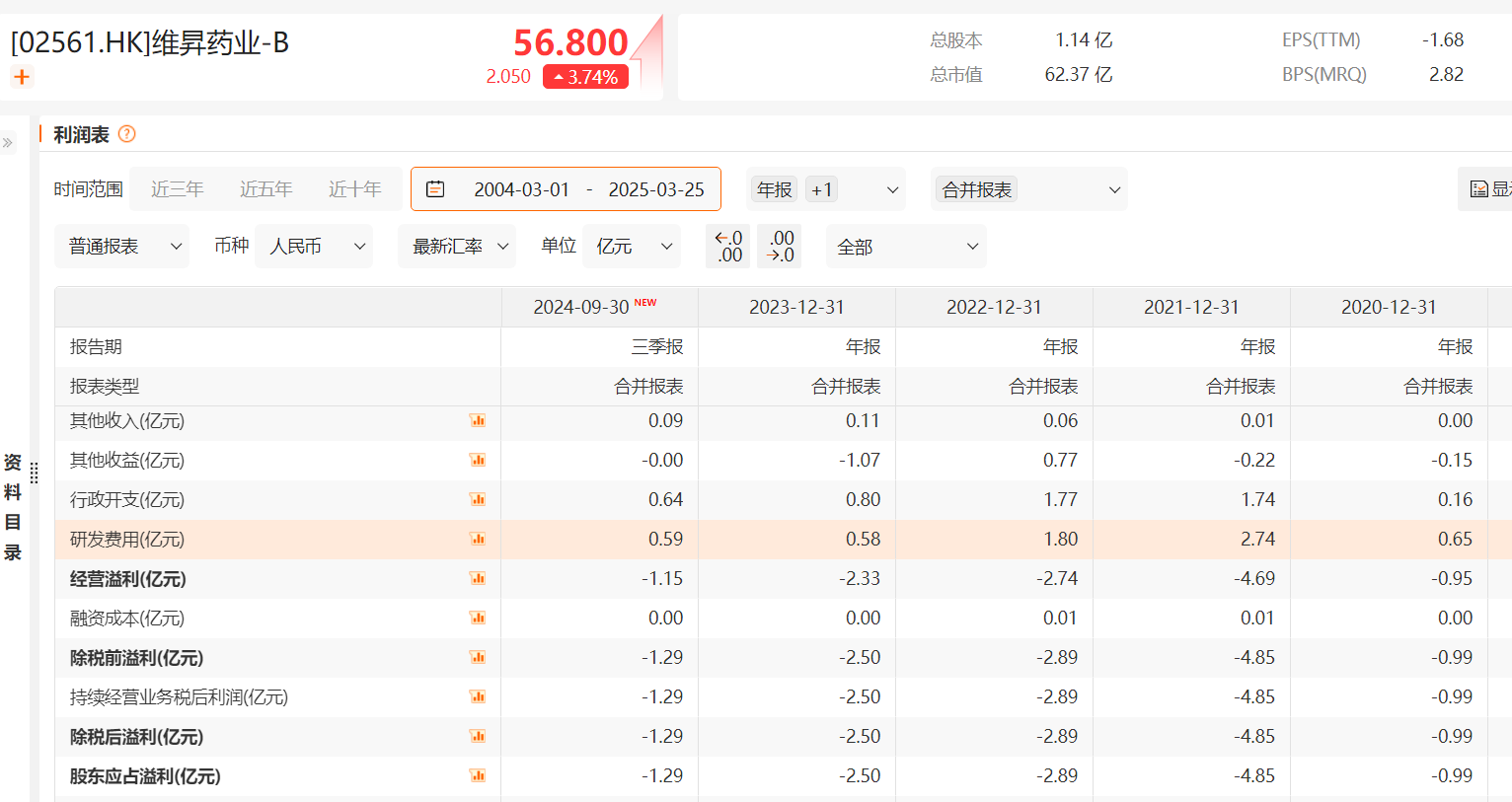Select the 融资成本(亿元) row label
This screenshot has width=1512, height=802.
click(127, 619)
